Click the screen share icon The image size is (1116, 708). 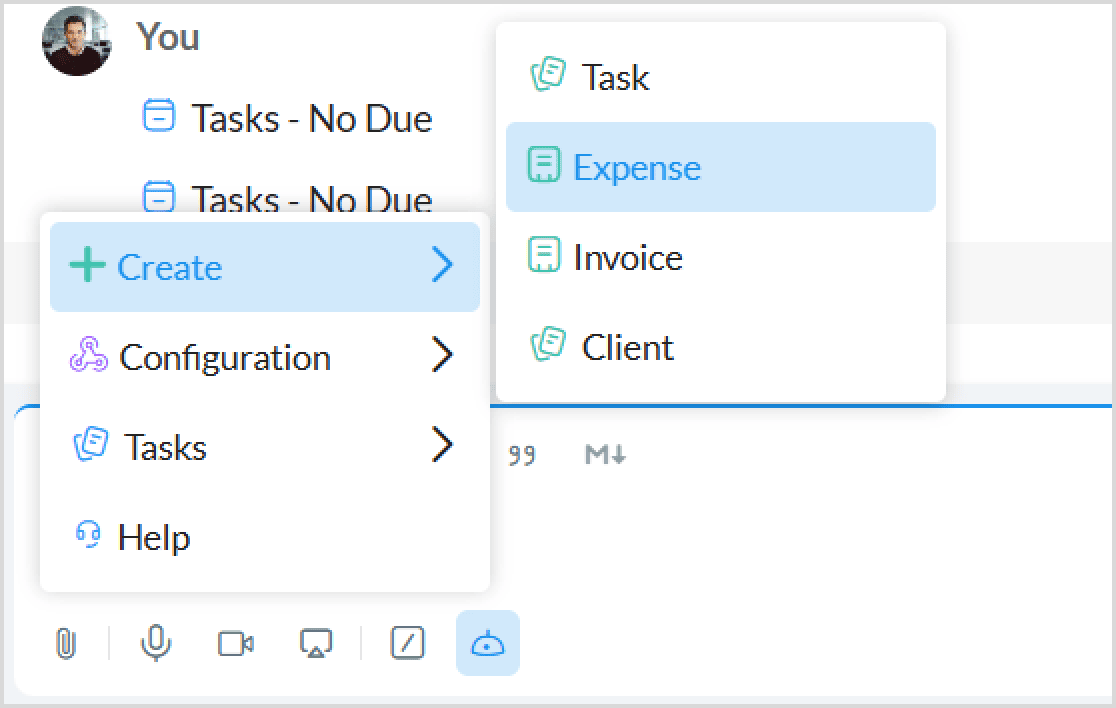316,644
